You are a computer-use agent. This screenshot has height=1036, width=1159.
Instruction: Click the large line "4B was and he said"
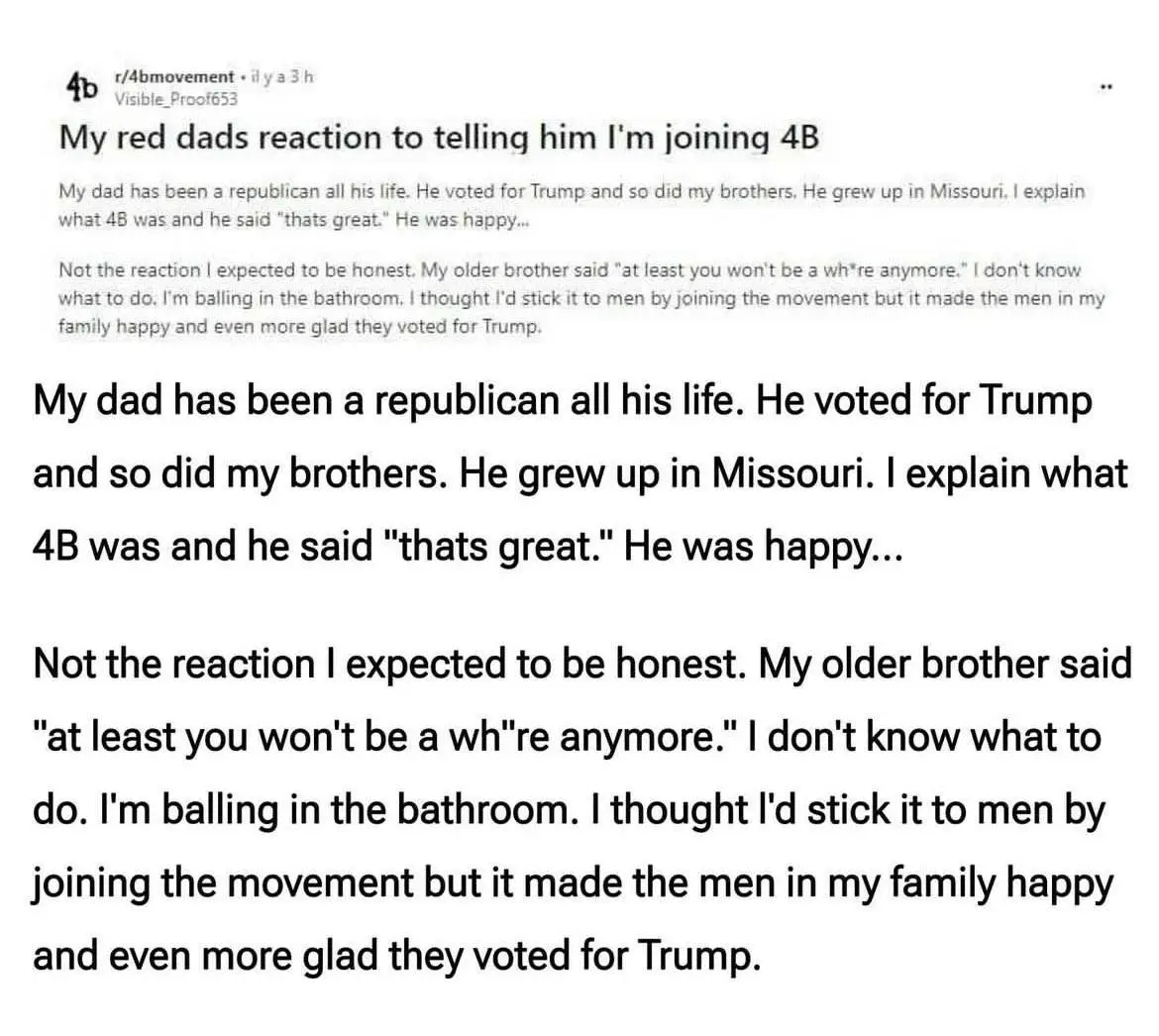click(467, 547)
